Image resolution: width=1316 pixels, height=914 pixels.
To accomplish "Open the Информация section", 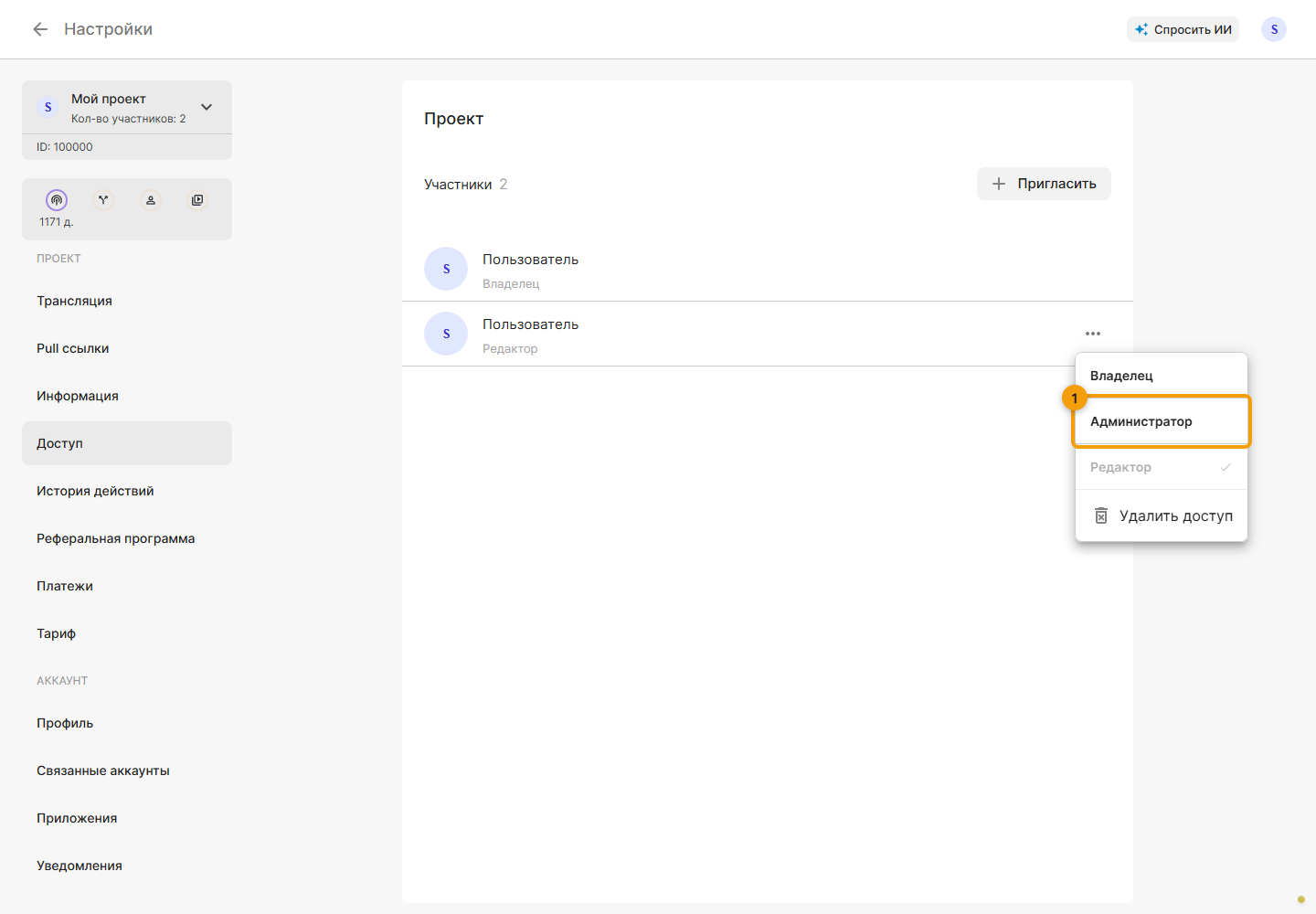I will (127, 396).
